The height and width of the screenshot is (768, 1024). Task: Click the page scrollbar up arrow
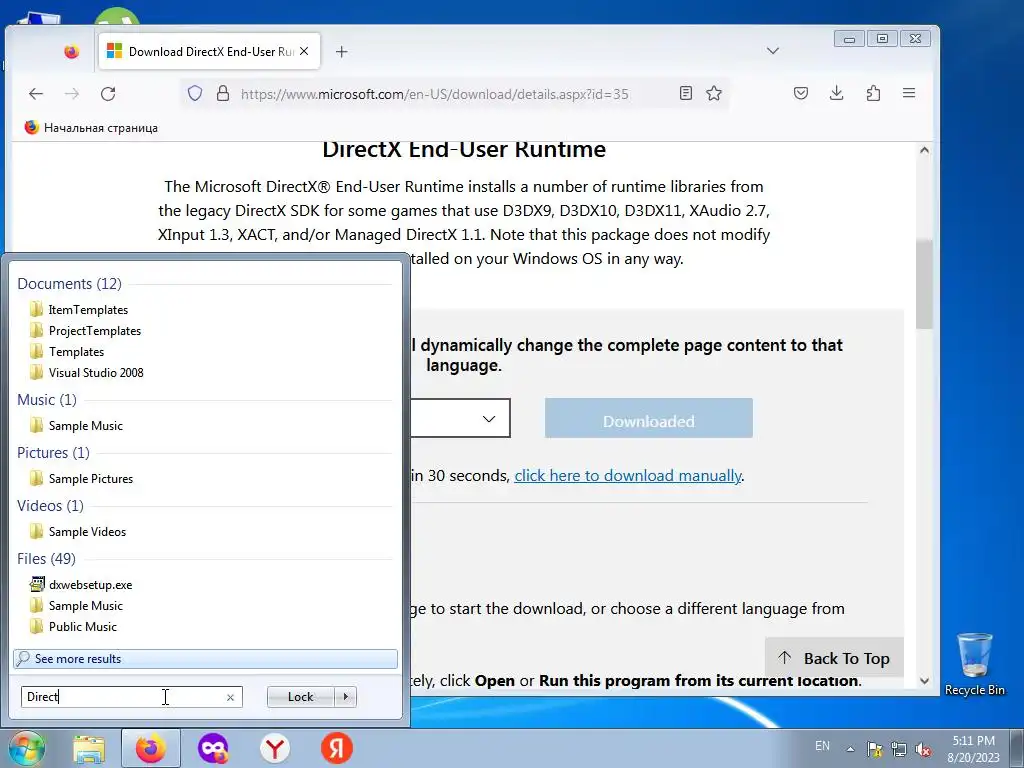(924, 150)
